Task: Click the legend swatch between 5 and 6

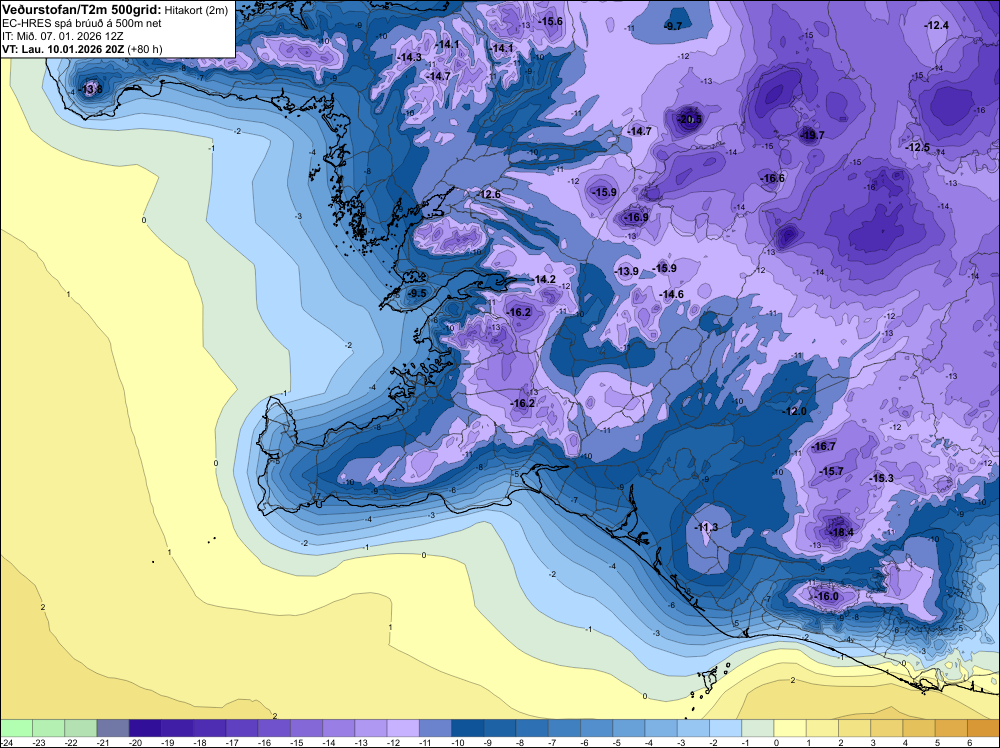Action: pos(952,728)
